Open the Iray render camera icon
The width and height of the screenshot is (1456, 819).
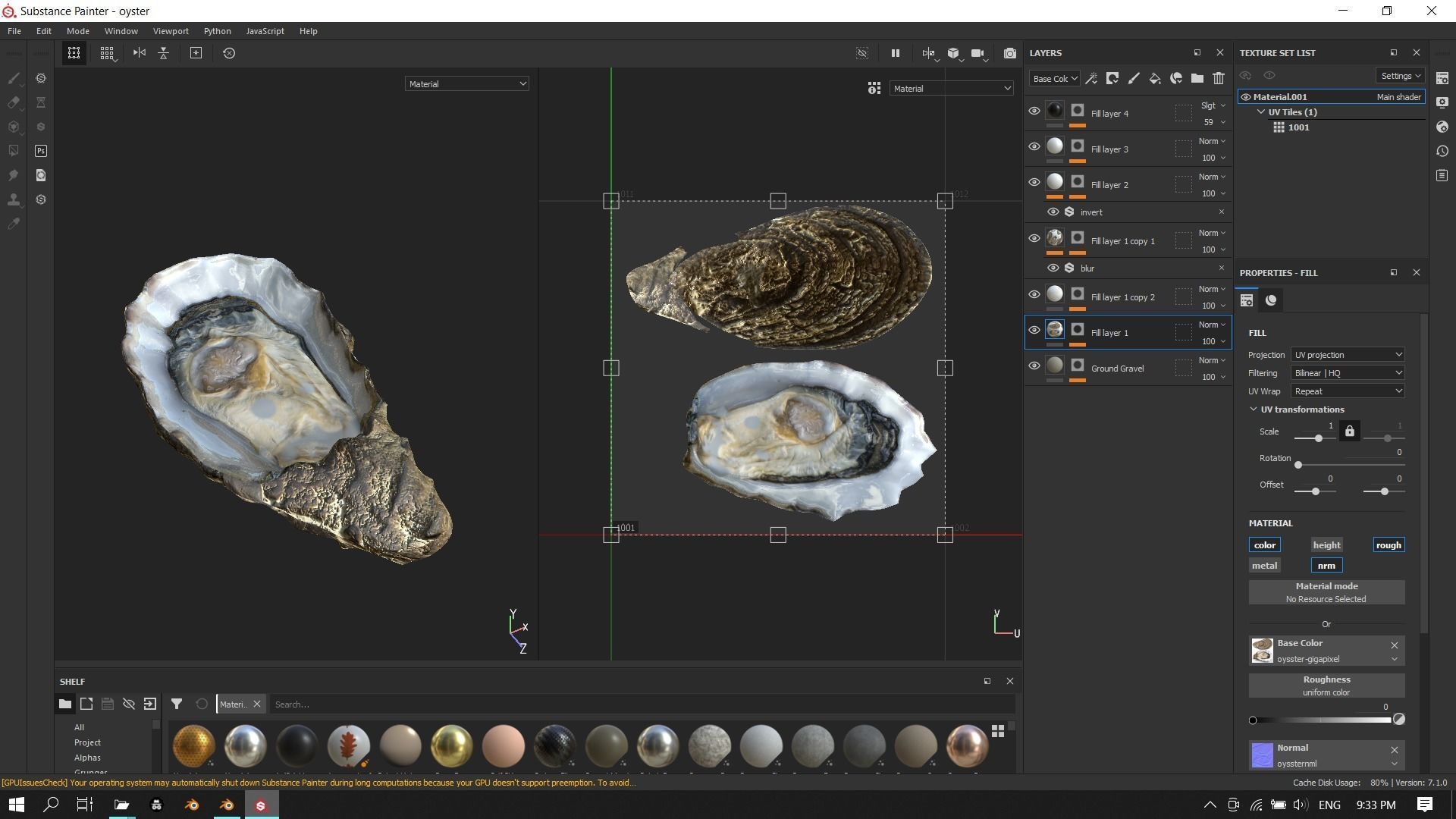coord(1010,53)
